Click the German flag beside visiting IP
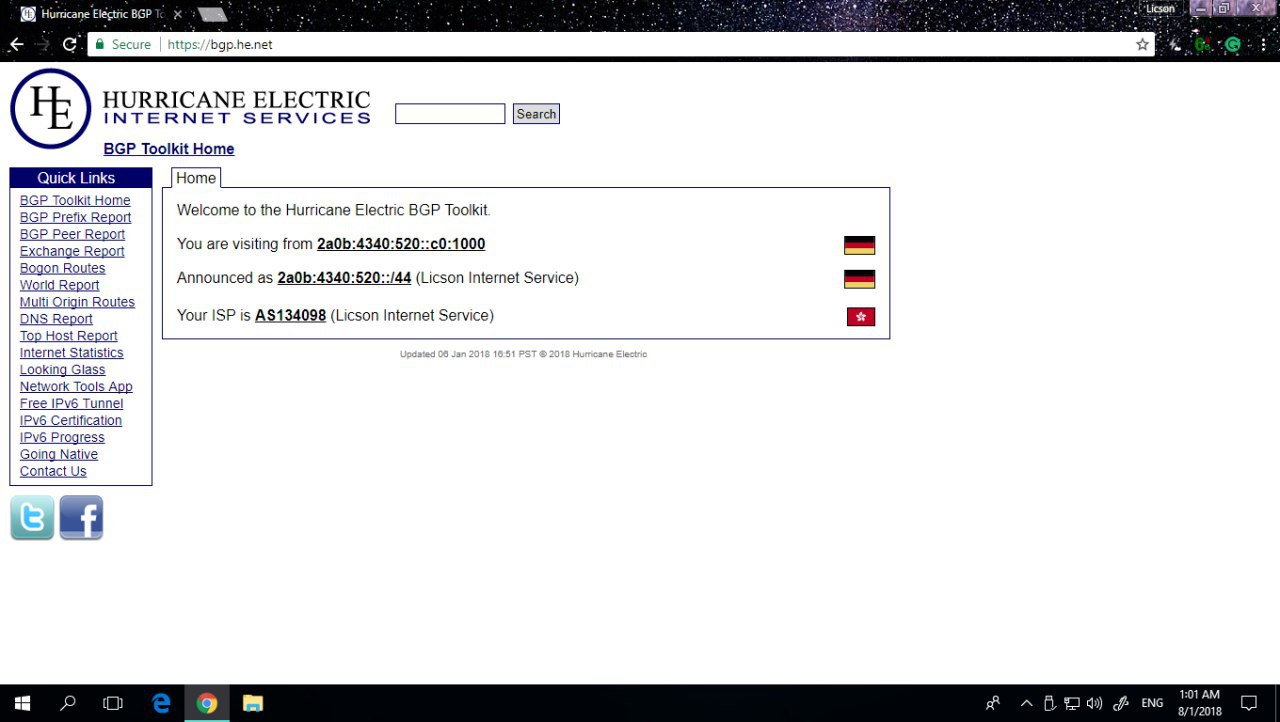The image size is (1280, 722). click(x=859, y=245)
